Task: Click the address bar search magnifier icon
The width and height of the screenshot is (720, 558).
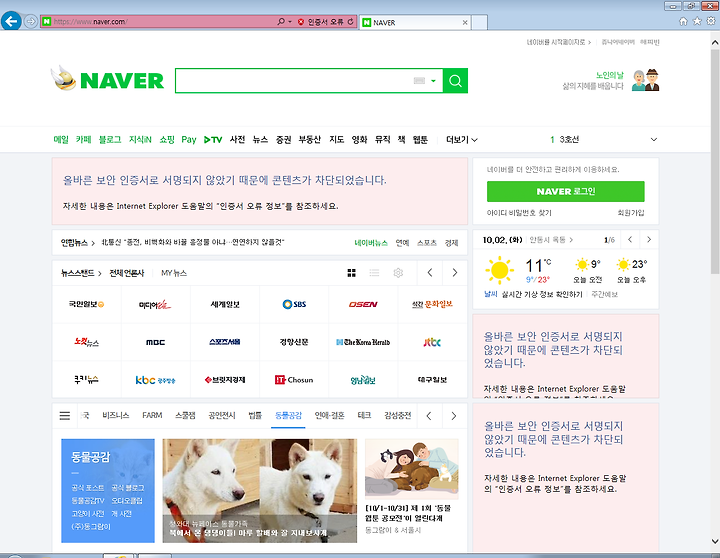Action: pos(281,22)
